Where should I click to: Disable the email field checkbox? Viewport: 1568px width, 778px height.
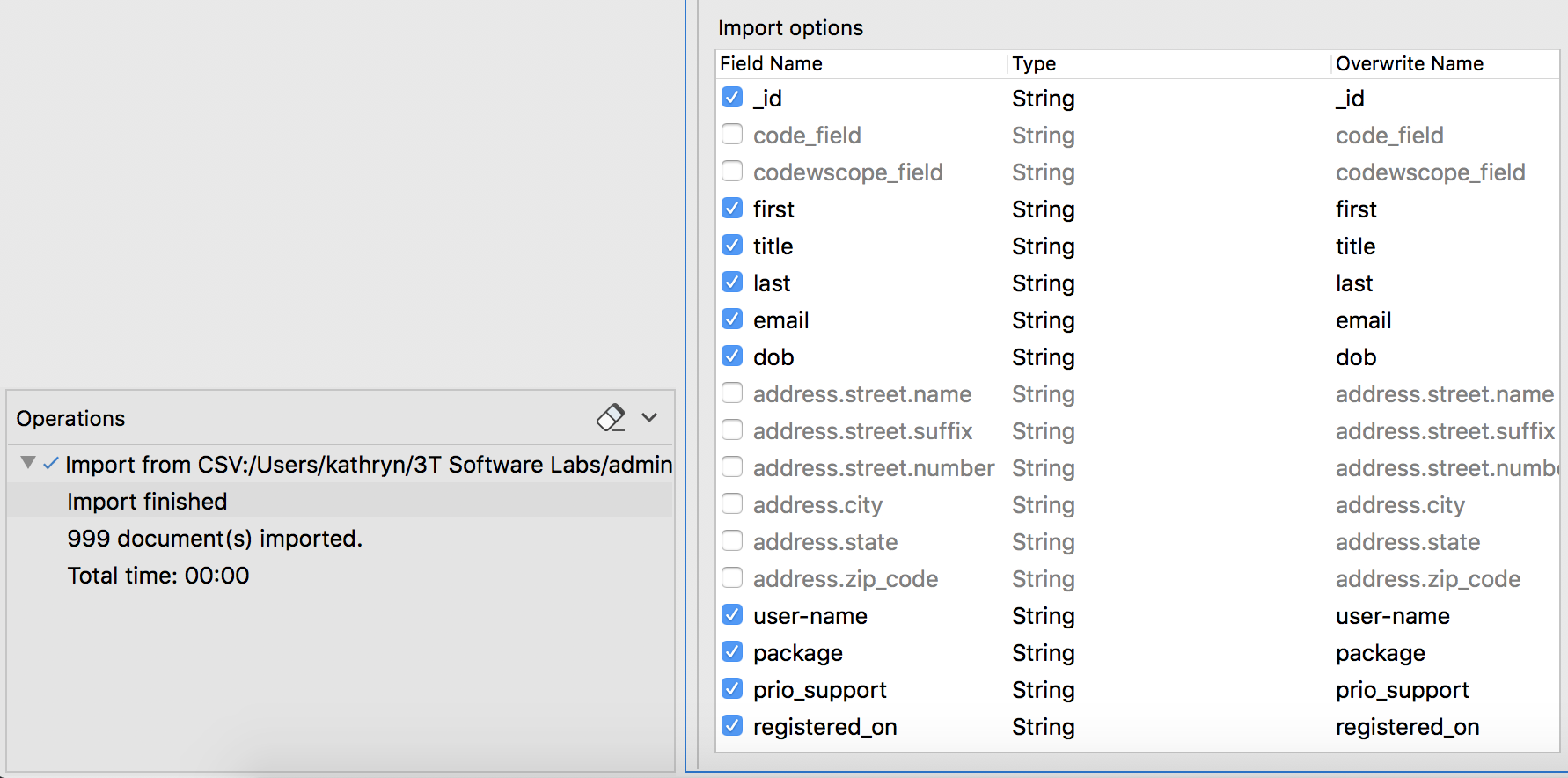[732, 319]
